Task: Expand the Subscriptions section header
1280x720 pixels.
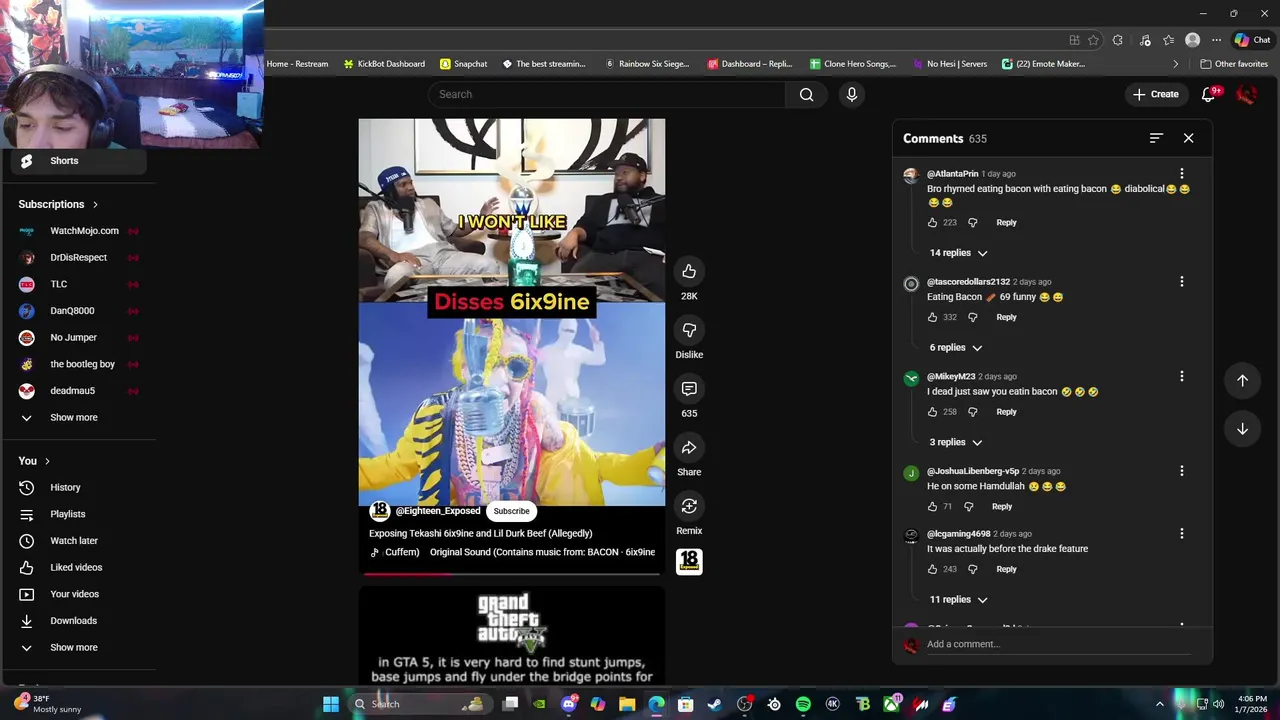Action: point(58,204)
